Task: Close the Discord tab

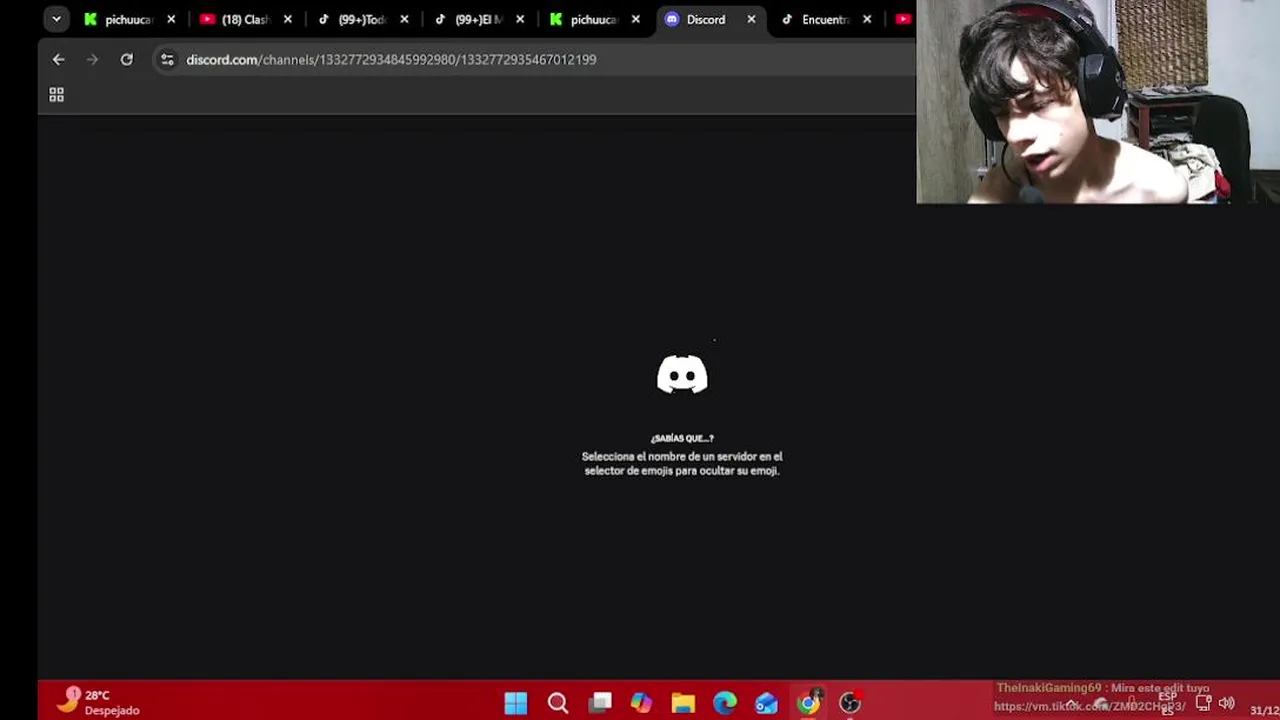Action: (751, 19)
